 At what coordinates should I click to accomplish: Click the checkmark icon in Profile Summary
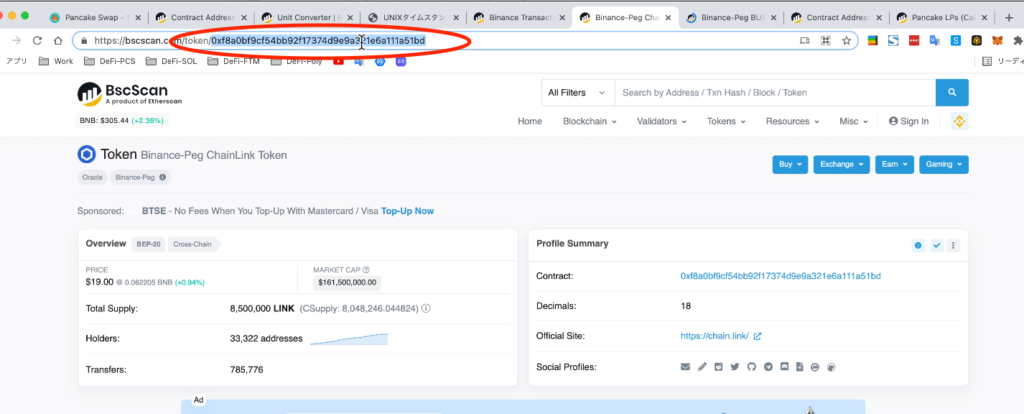(x=936, y=246)
